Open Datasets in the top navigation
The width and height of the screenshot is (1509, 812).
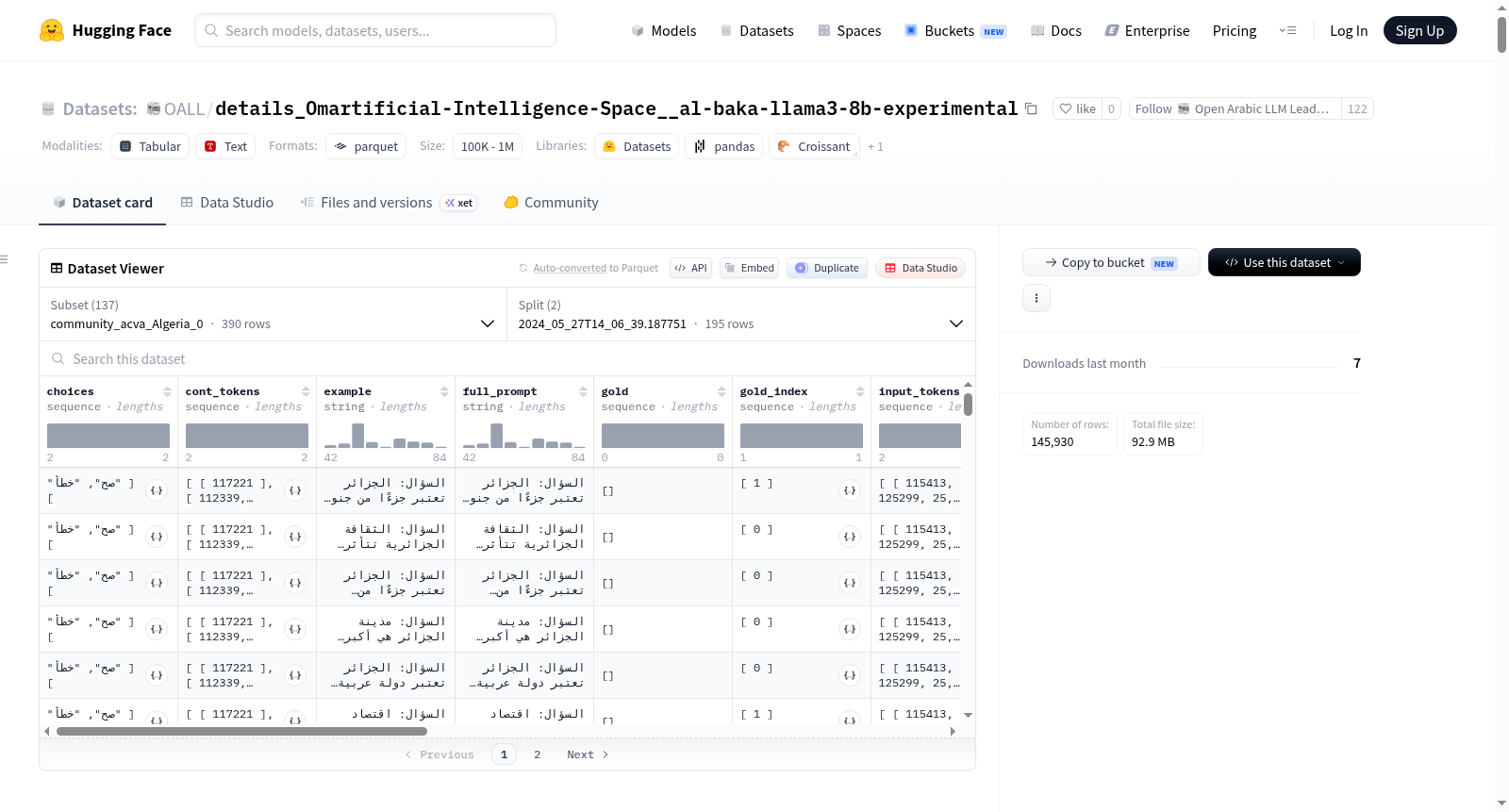pyautogui.click(x=756, y=30)
